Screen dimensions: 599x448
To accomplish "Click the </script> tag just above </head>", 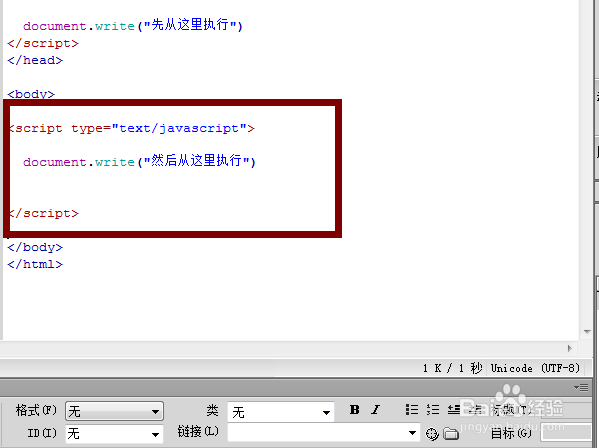I will [43, 43].
